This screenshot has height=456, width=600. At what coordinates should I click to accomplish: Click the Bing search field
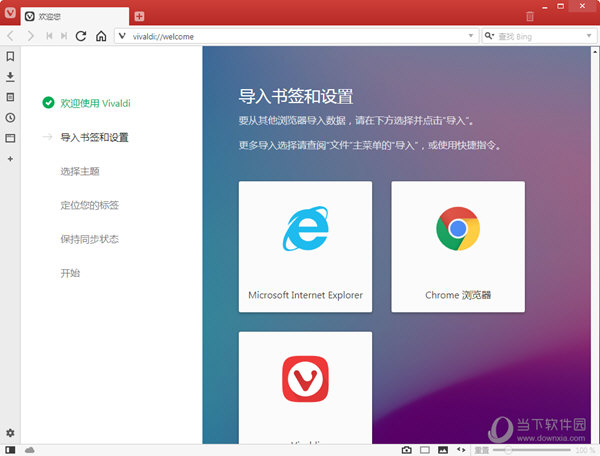pyautogui.click(x=540, y=36)
